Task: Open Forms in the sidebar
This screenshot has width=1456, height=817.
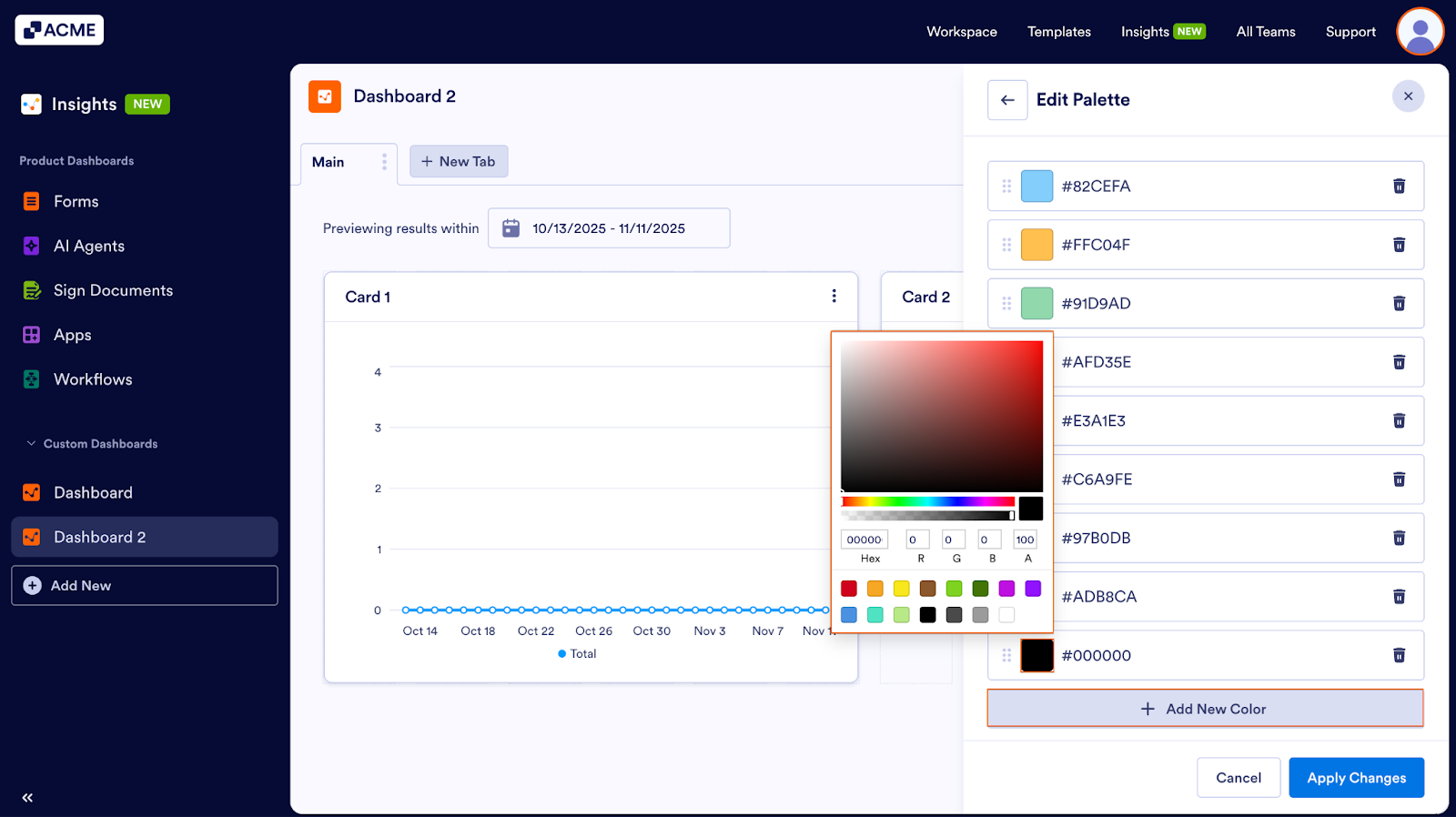Action: click(76, 201)
